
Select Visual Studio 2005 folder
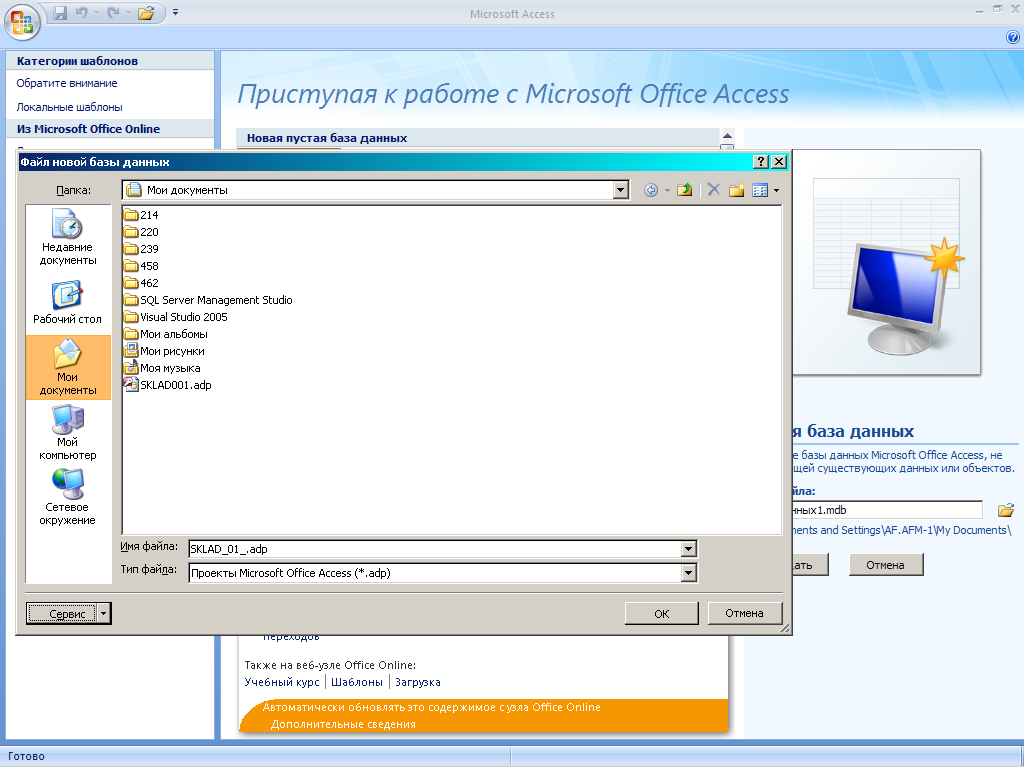[x=176, y=317]
